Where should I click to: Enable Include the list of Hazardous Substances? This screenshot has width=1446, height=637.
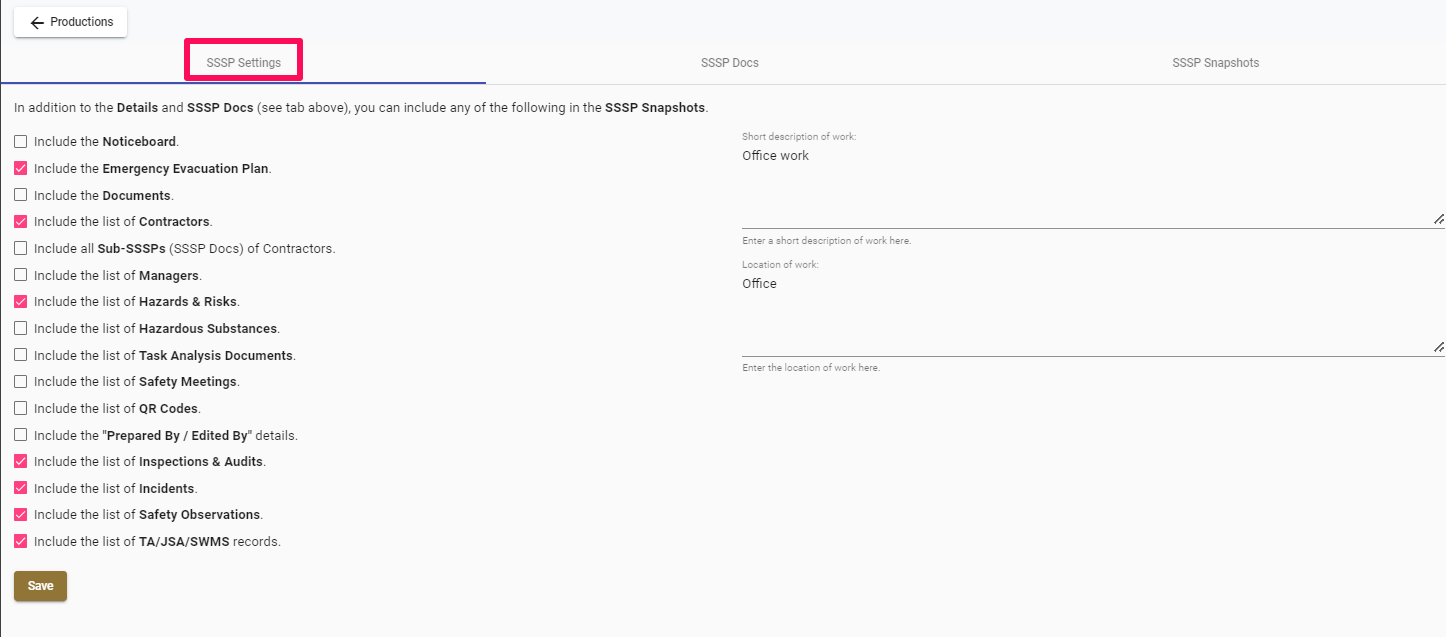click(20, 328)
